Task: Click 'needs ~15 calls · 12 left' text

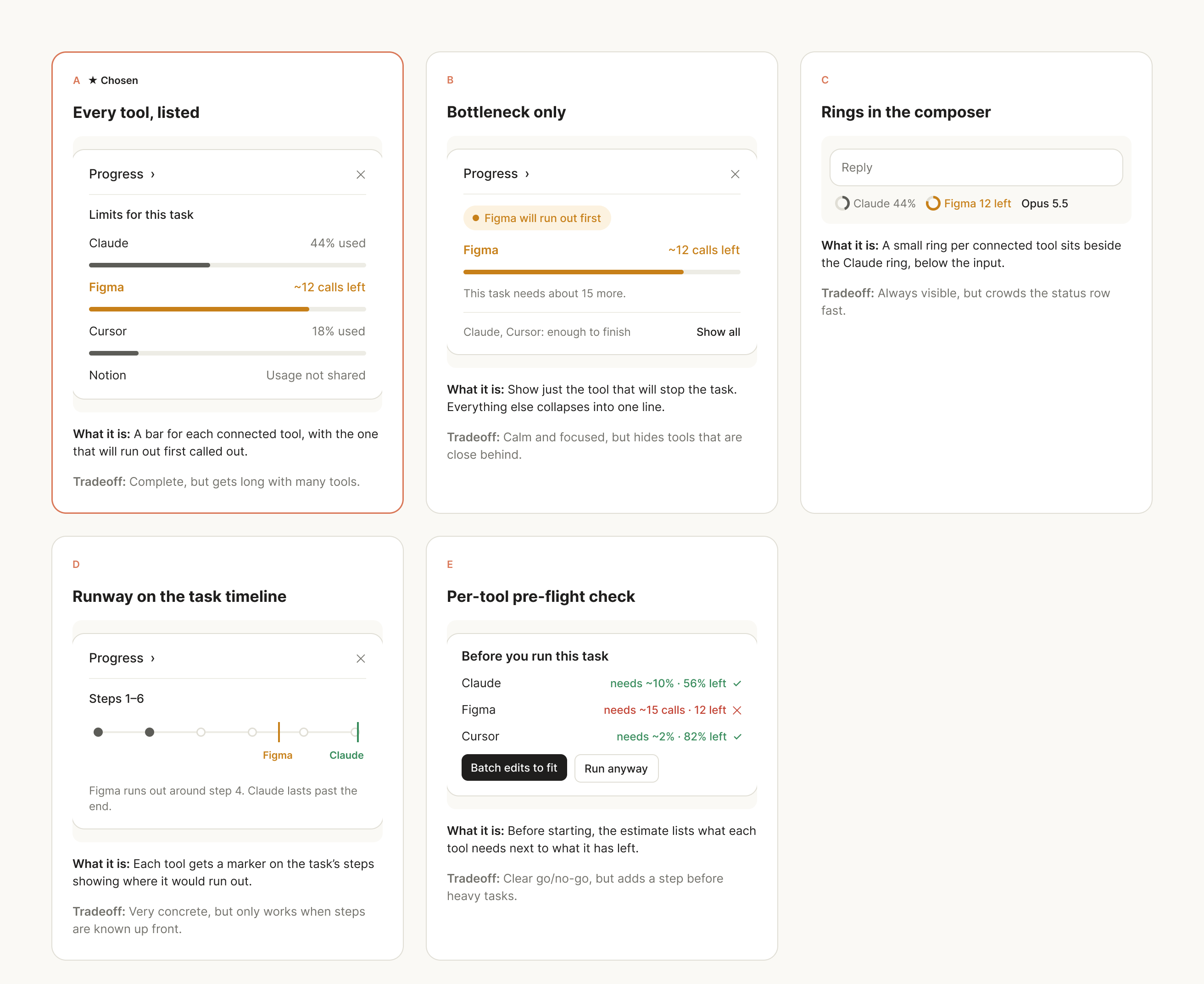Action: click(x=665, y=710)
